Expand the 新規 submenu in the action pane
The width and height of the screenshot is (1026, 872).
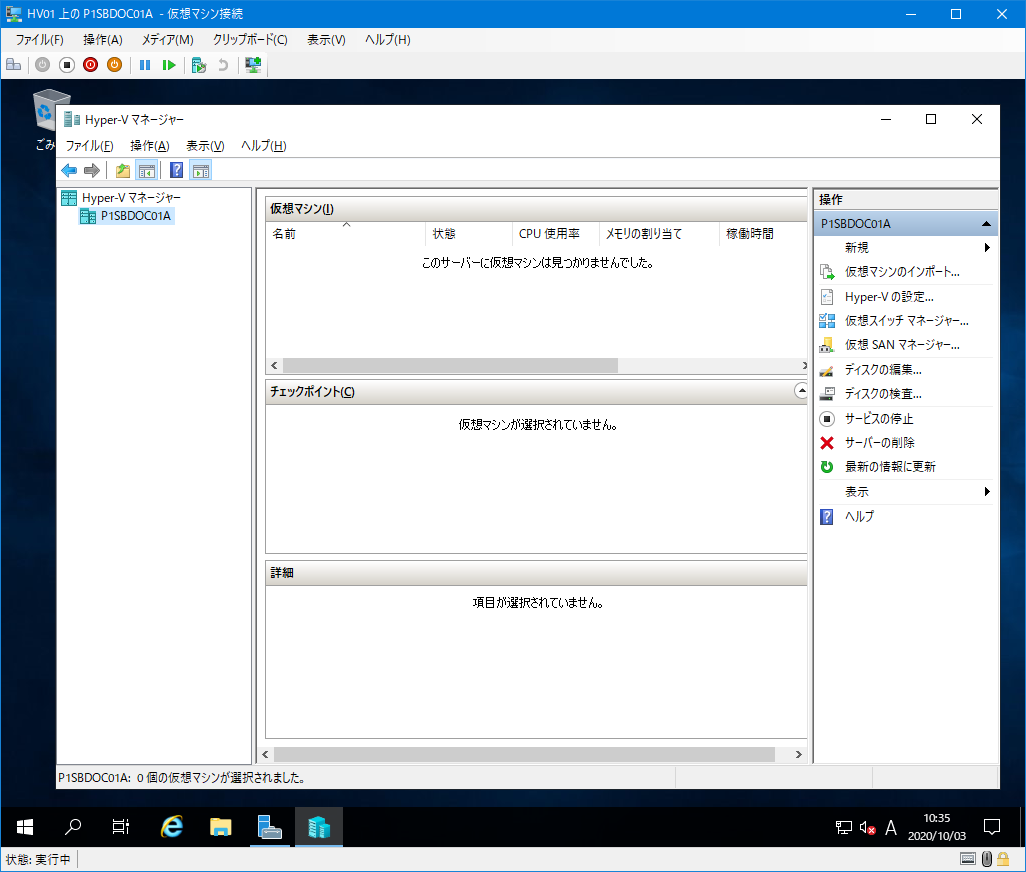click(x=987, y=247)
